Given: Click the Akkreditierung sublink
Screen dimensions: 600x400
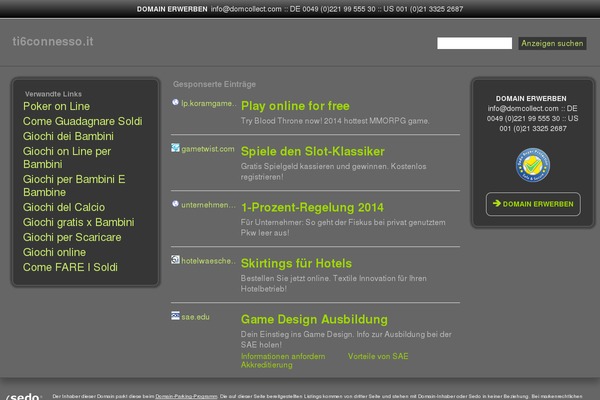Looking at the screenshot, I should (267, 365).
